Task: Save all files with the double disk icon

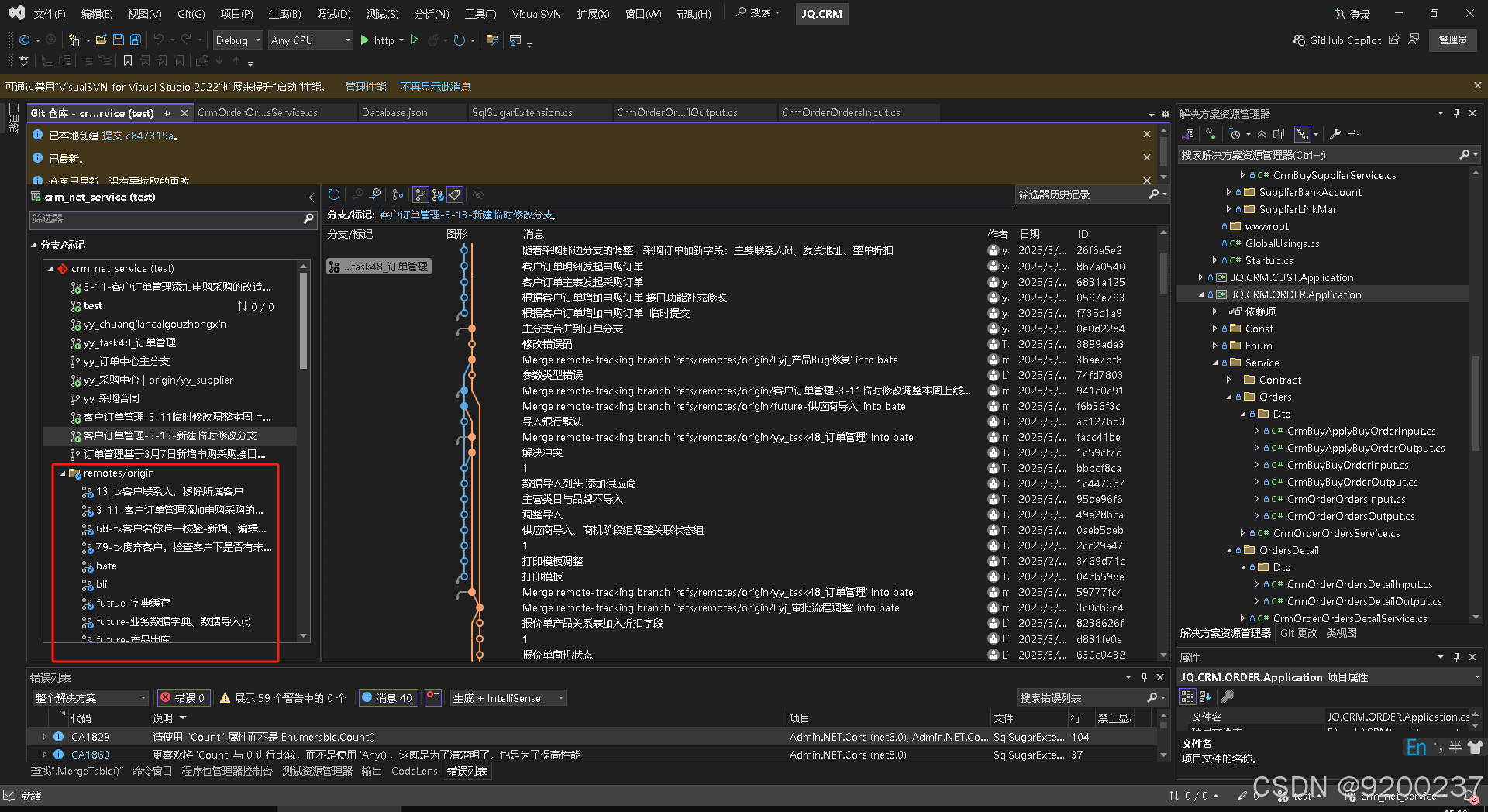Action: pos(136,40)
